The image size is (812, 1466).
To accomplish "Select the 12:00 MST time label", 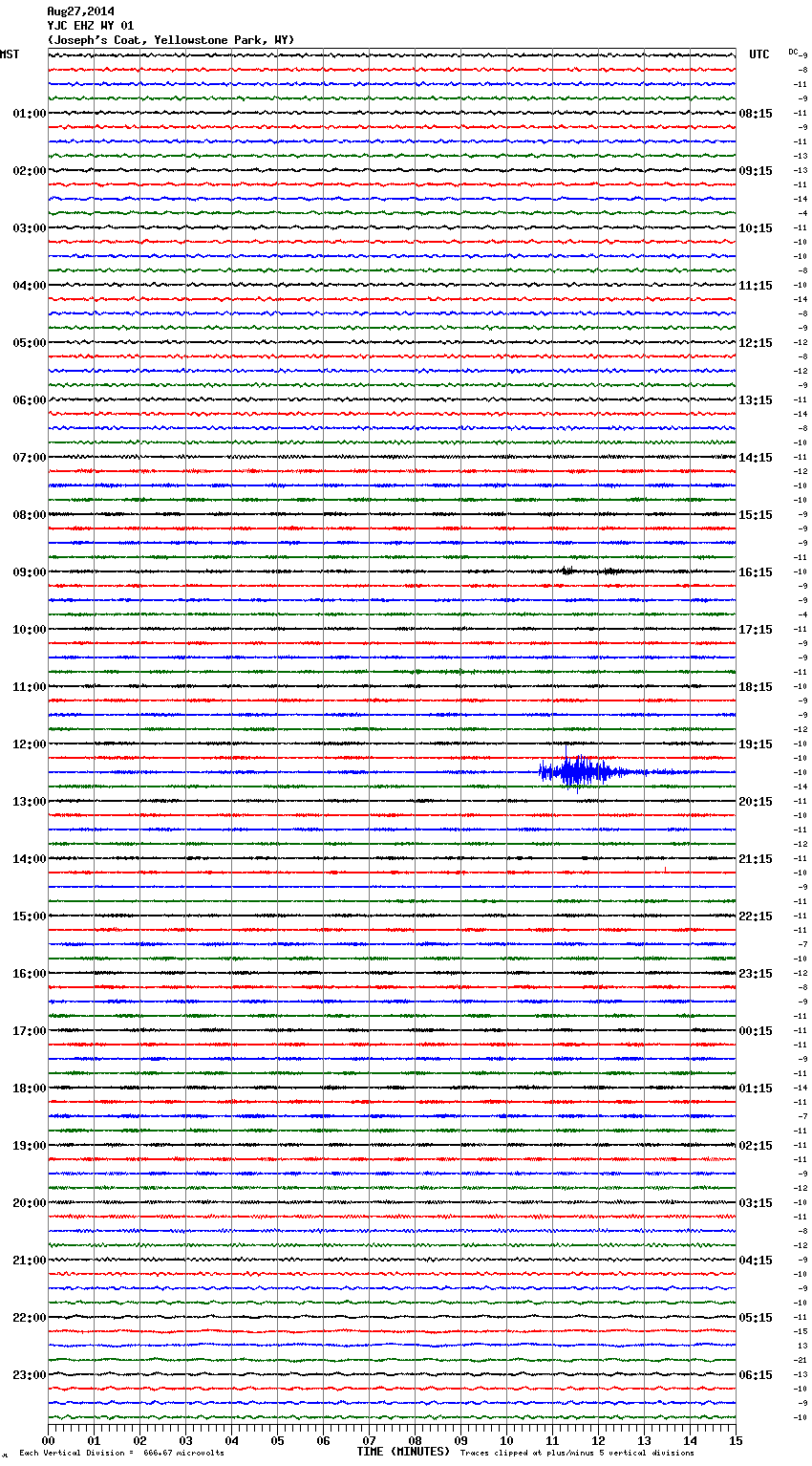I will tap(30, 744).
